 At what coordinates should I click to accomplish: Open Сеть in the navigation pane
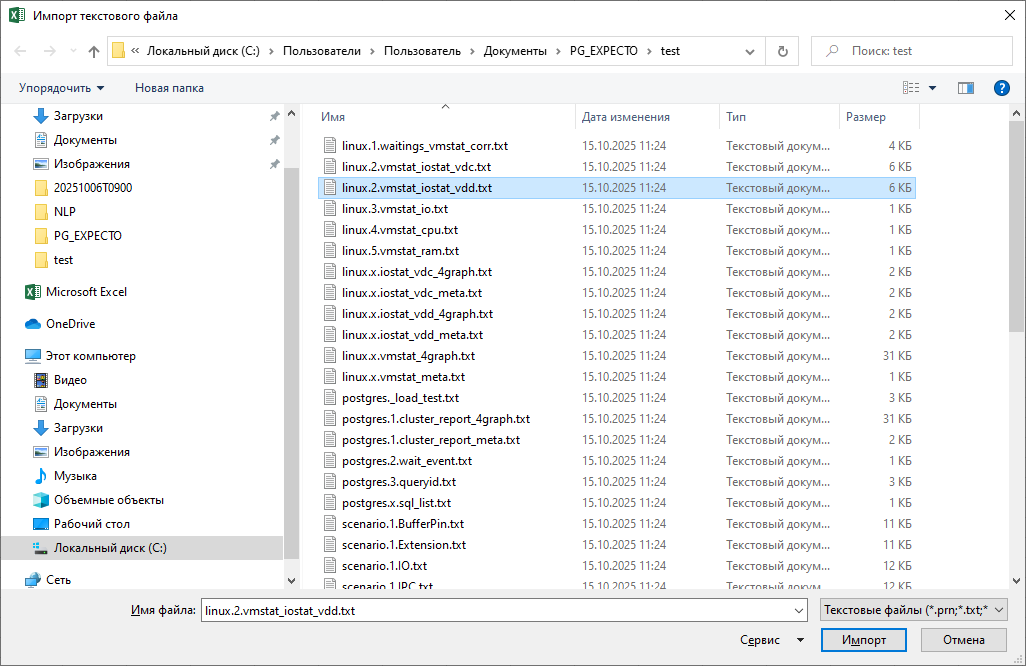click(x=58, y=580)
